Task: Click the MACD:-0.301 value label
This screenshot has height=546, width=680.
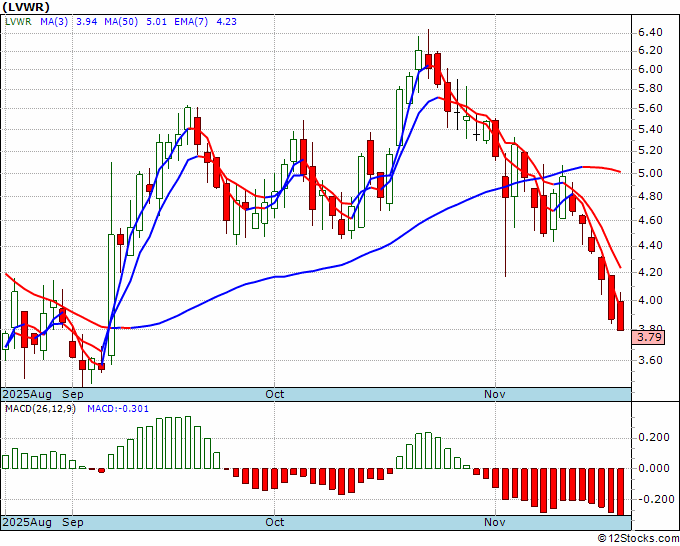Action: pos(118,409)
